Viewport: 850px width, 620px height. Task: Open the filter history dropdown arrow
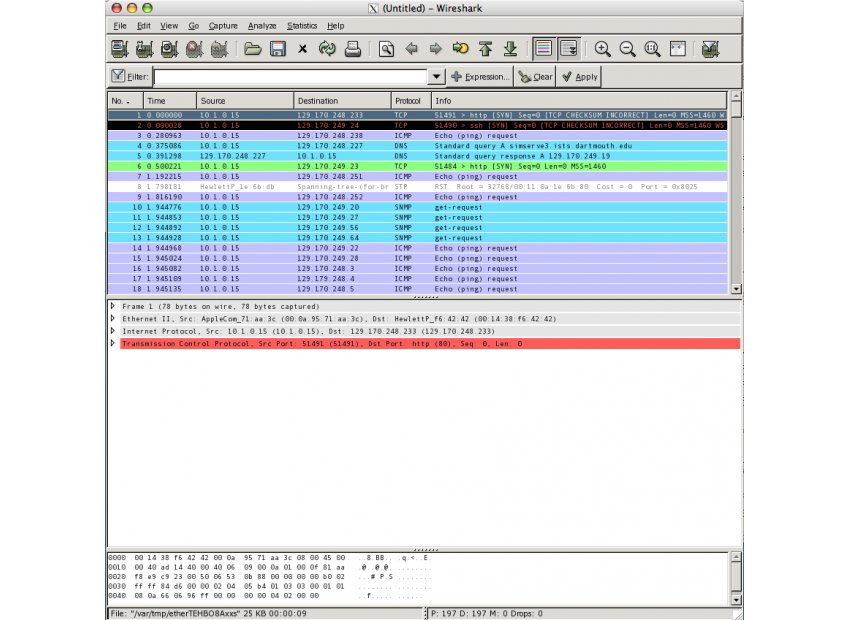click(x=436, y=76)
